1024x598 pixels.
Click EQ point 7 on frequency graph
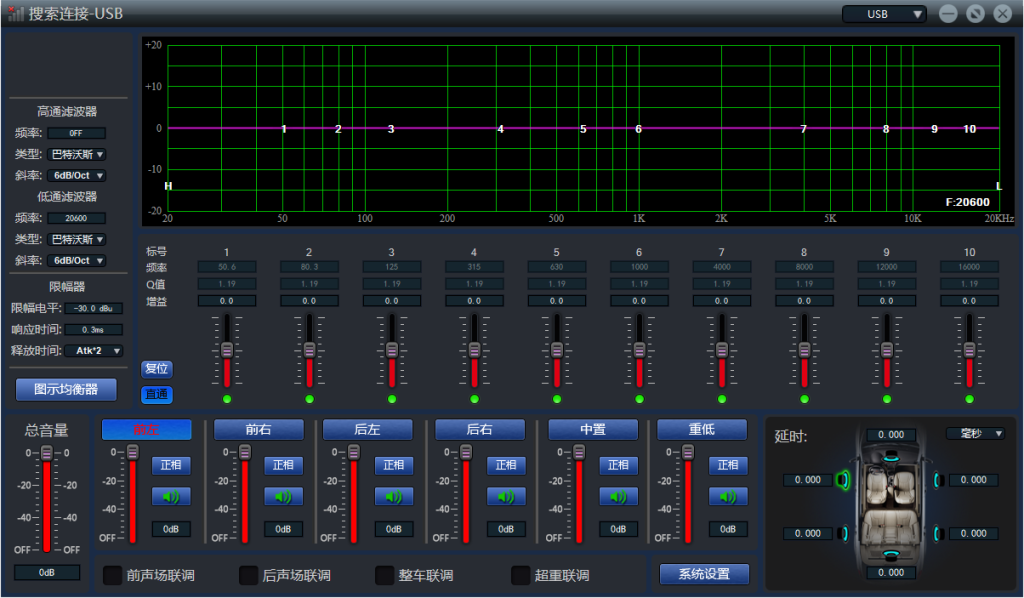(804, 129)
